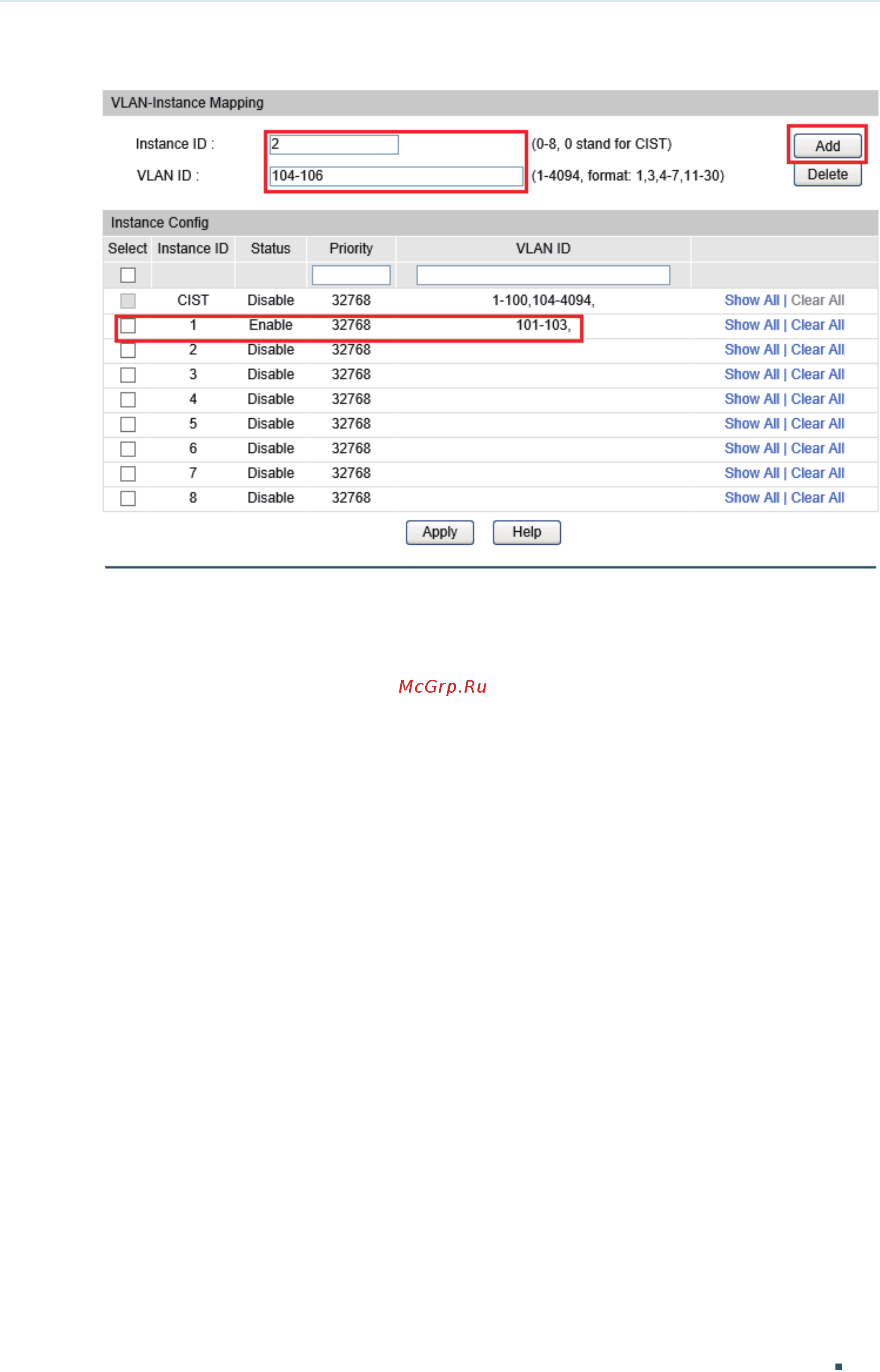
Task: Click the VLAN ID column header
Action: pyautogui.click(x=543, y=248)
